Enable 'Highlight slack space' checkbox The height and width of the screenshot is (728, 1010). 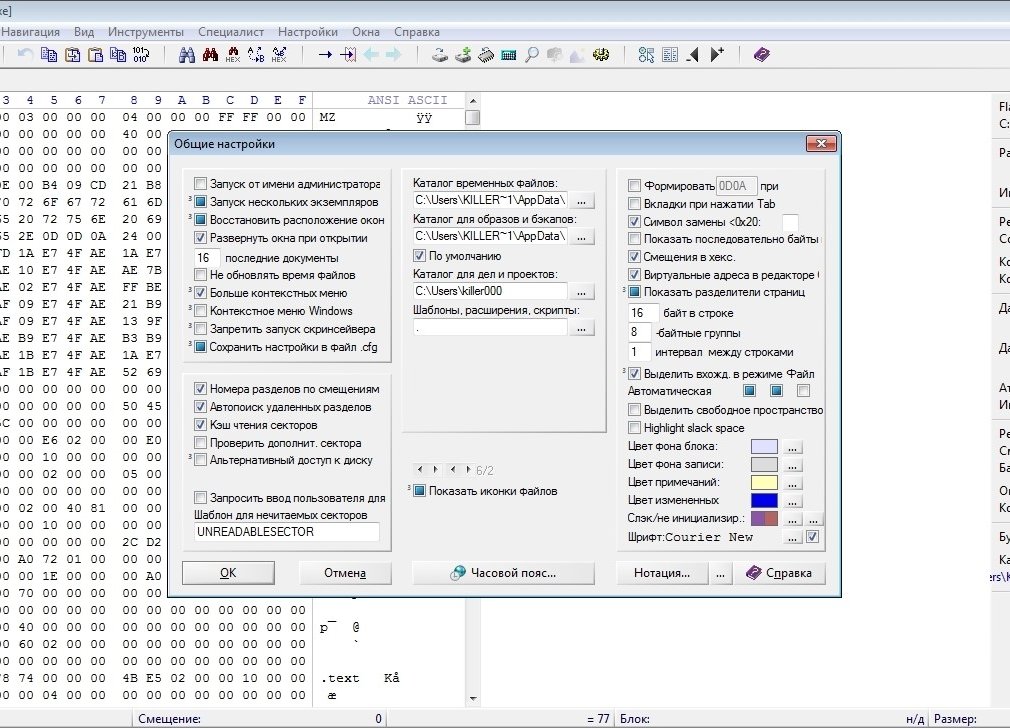point(634,428)
